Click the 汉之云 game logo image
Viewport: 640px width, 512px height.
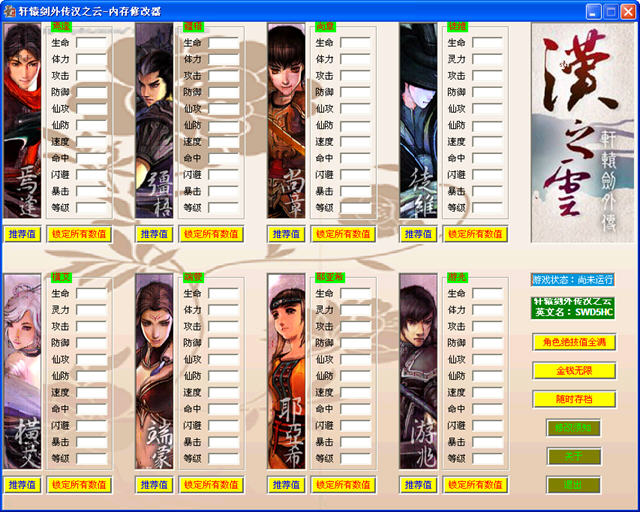click(583, 133)
